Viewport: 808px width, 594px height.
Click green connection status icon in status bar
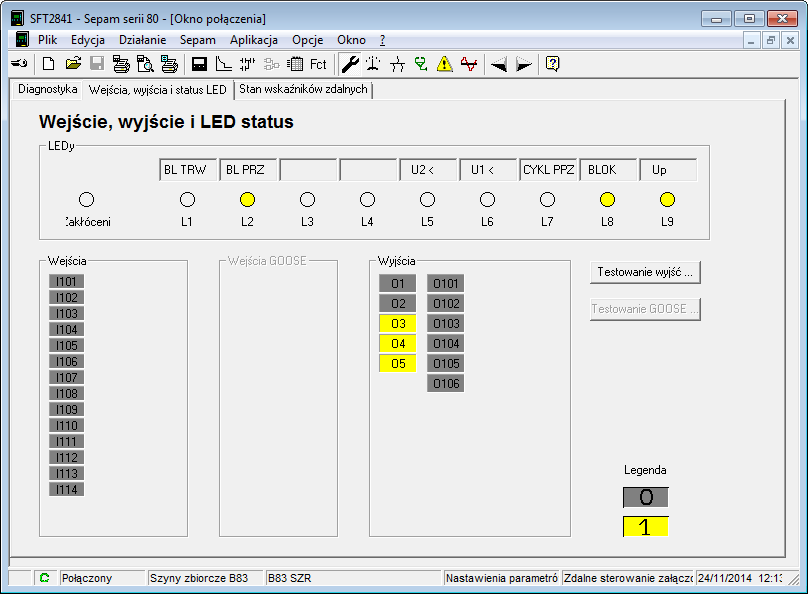(x=44, y=578)
